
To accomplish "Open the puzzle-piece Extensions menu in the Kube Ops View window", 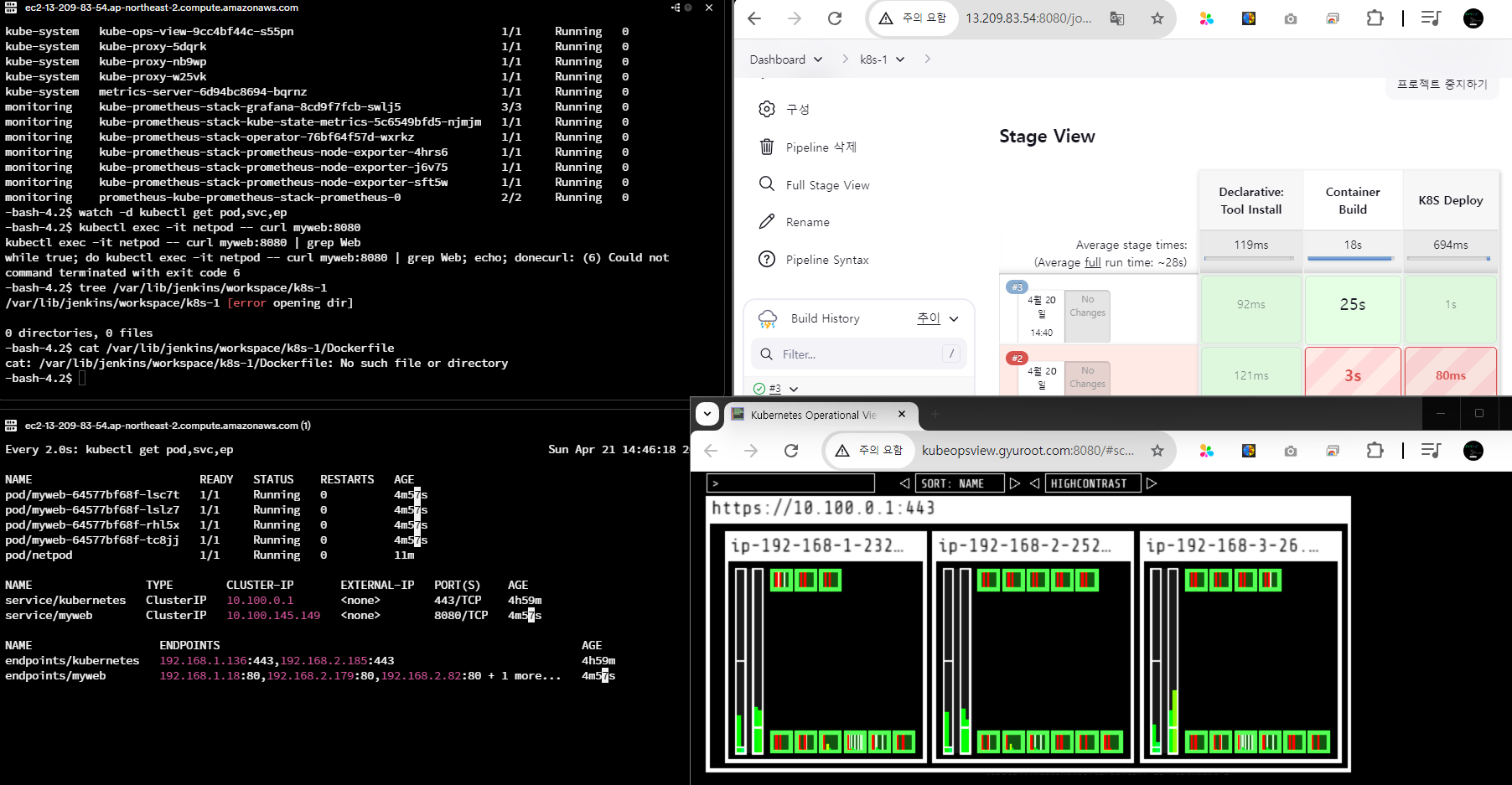I will (1375, 451).
